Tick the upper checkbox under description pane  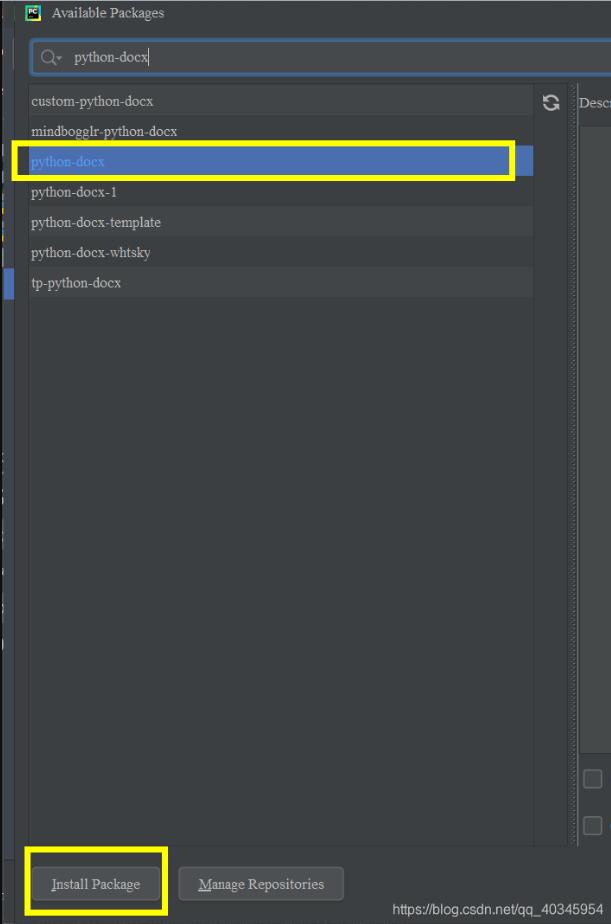[x=592, y=778]
